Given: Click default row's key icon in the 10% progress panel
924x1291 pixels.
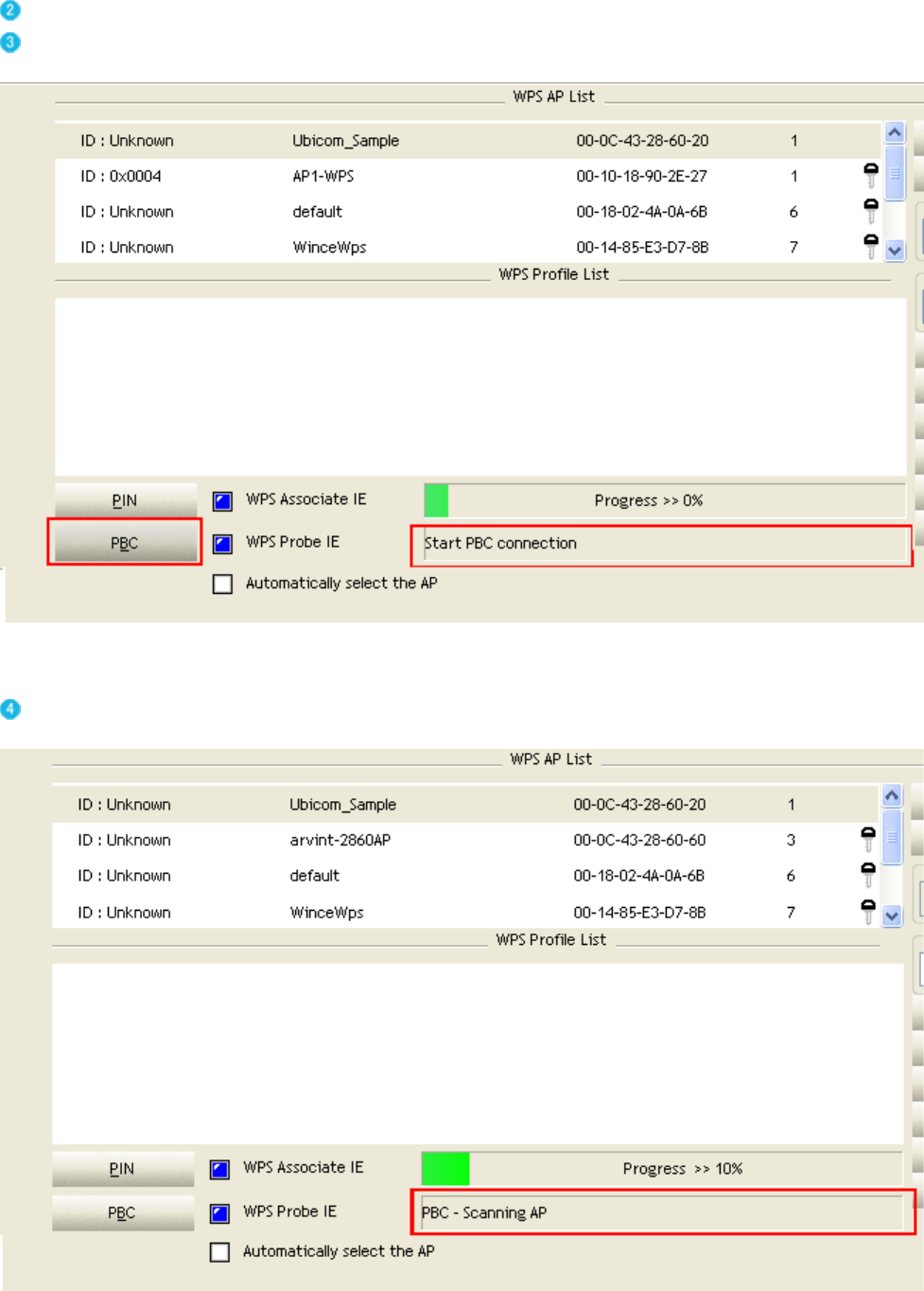Looking at the screenshot, I should tap(868, 875).
